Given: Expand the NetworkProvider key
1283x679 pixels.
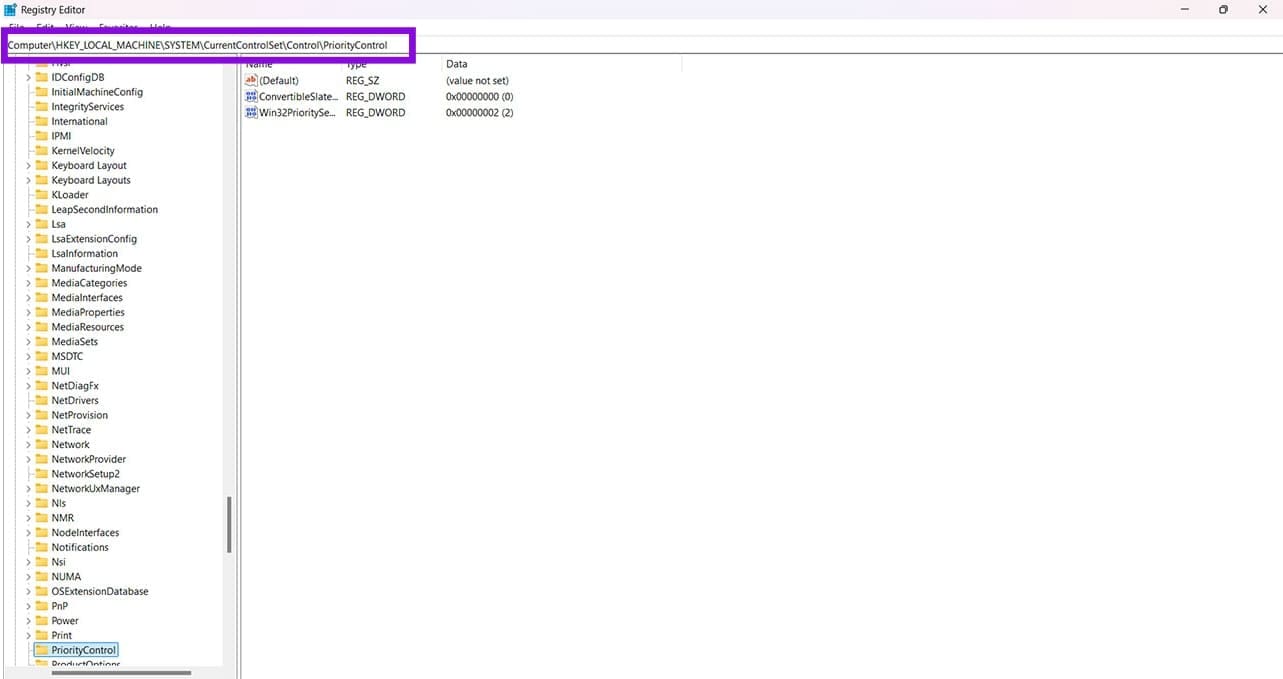Looking at the screenshot, I should 29,459.
